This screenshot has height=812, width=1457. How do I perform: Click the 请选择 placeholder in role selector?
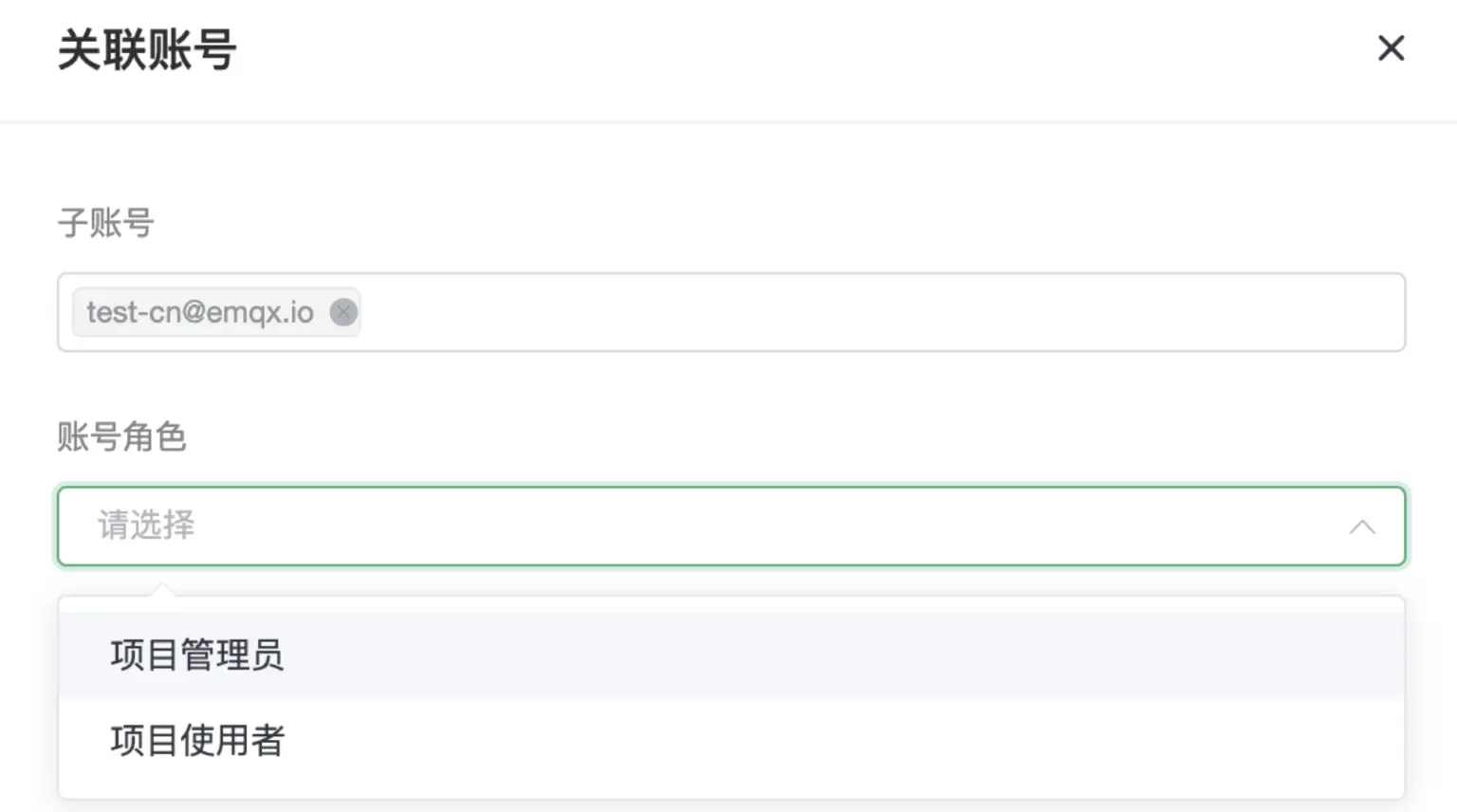[x=146, y=526]
